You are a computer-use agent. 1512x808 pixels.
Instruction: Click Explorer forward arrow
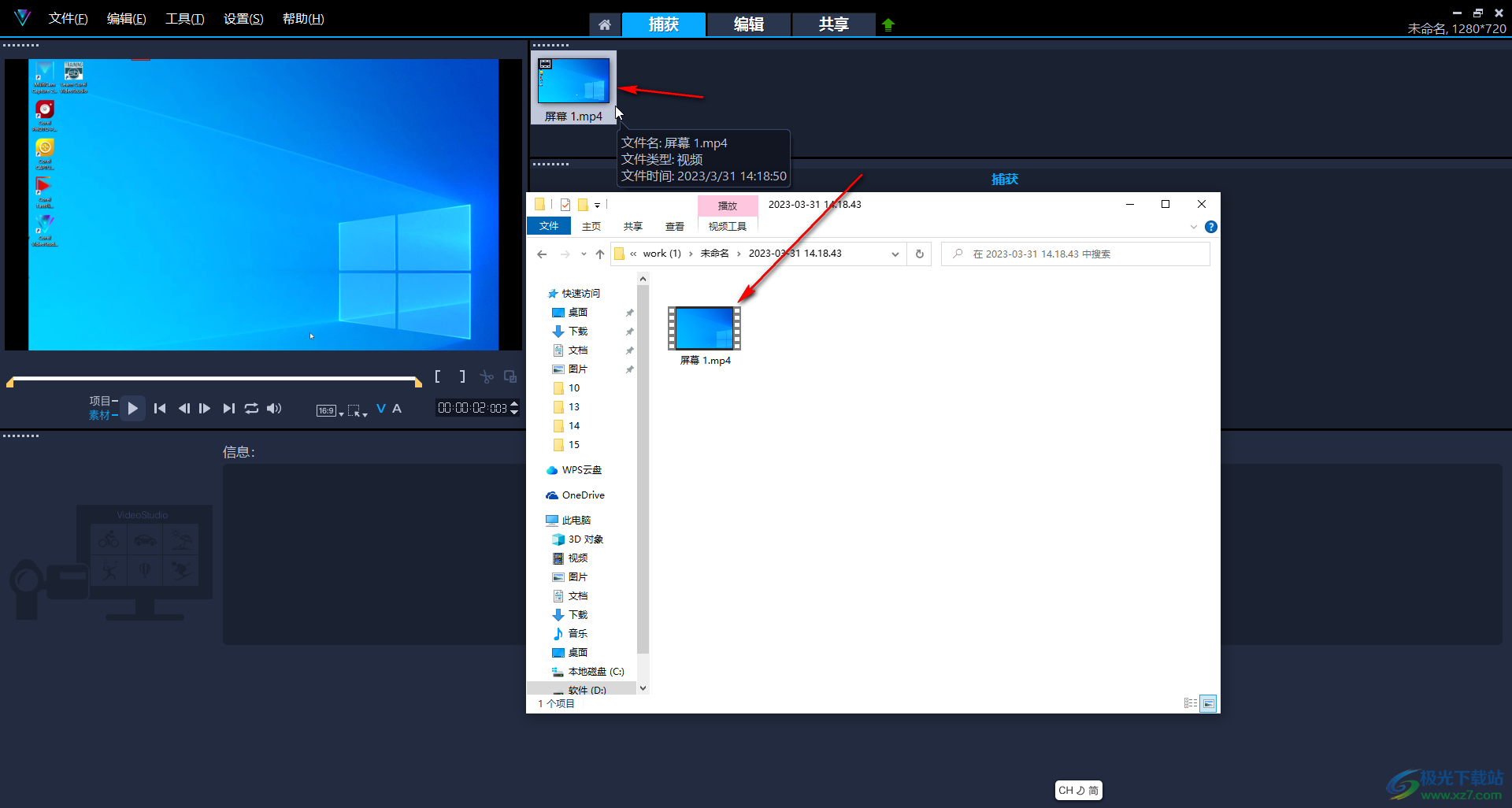(x=565, y=254)
